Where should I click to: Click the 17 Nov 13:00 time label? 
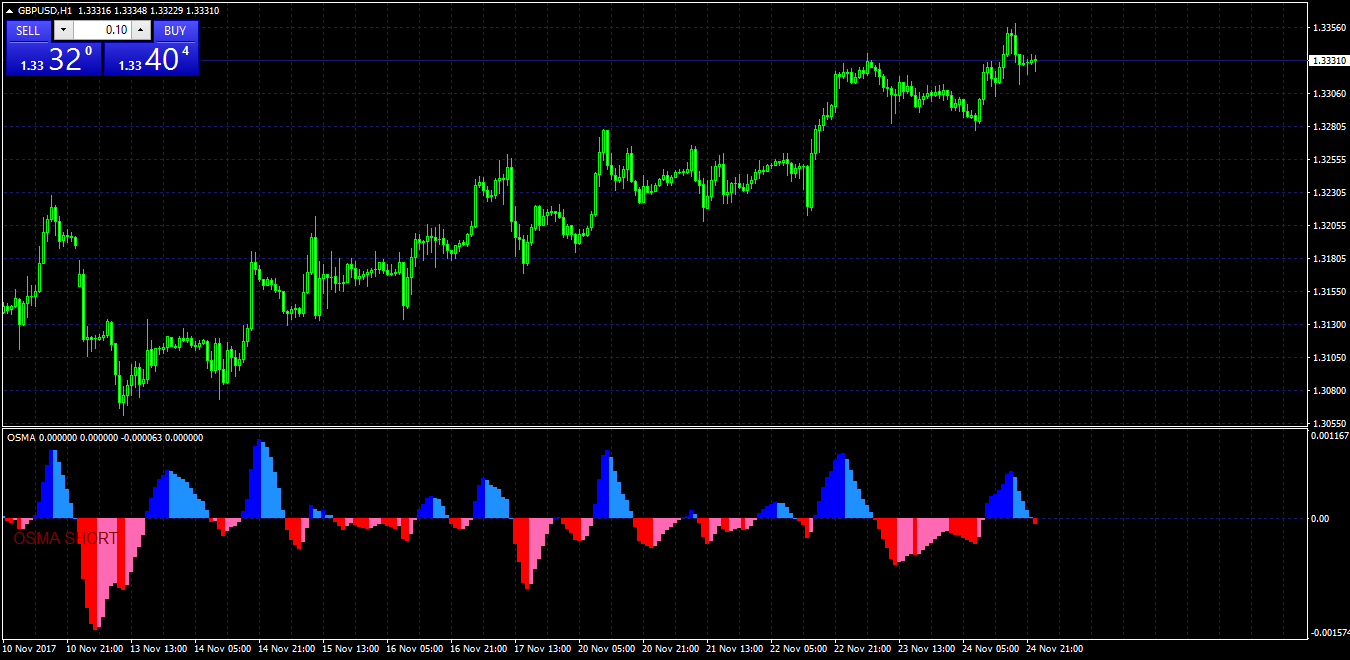coord(543,649)
